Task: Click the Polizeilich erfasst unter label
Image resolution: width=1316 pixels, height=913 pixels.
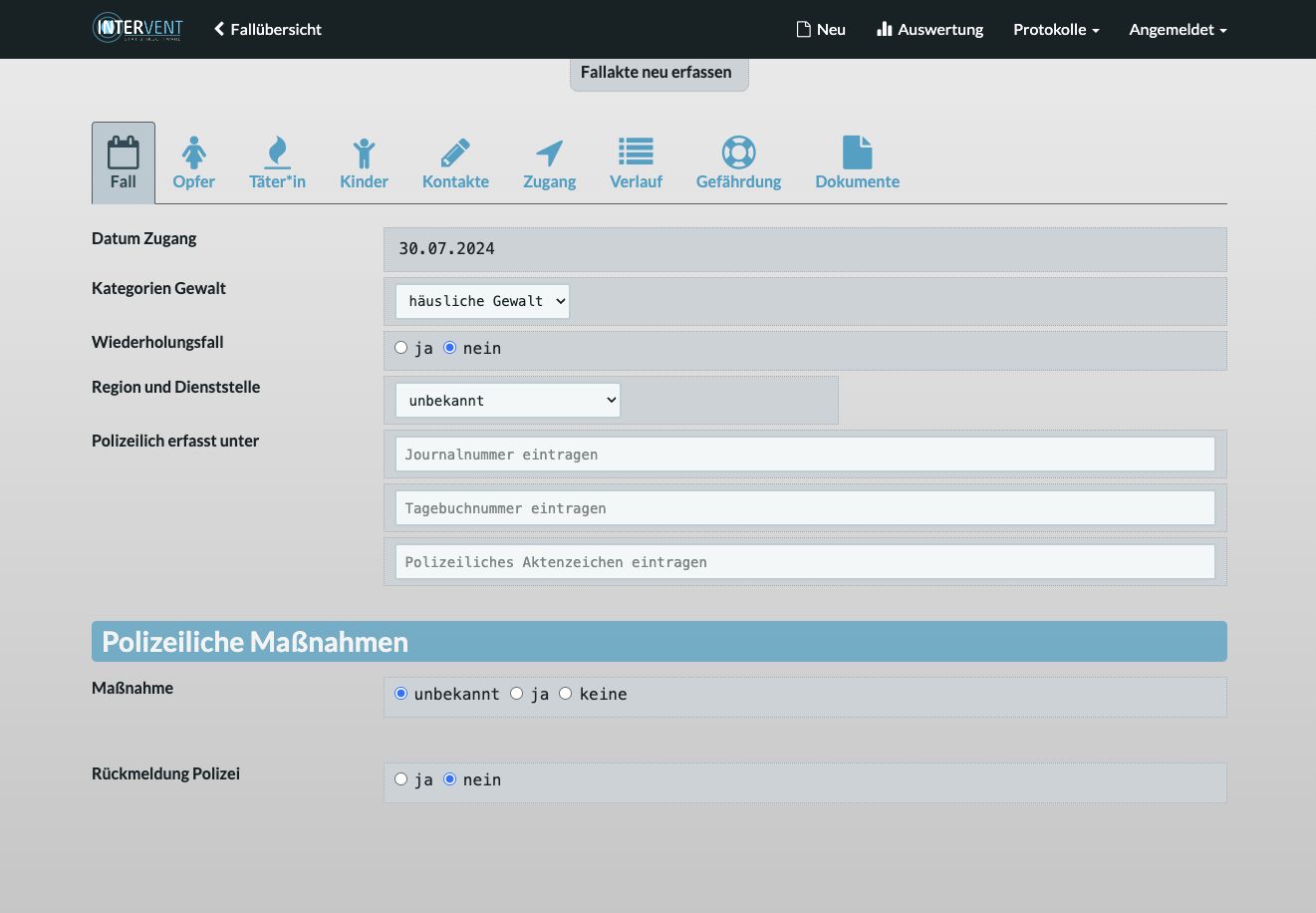Action: tap(175, 441)
